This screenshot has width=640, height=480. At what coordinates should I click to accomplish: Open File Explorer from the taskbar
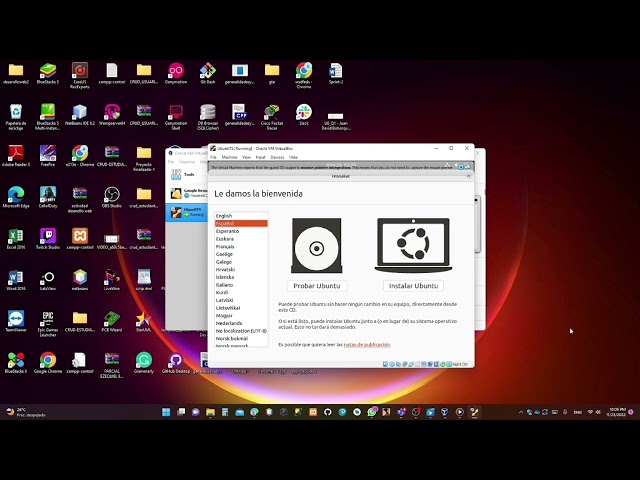click(x=210, y=412)
